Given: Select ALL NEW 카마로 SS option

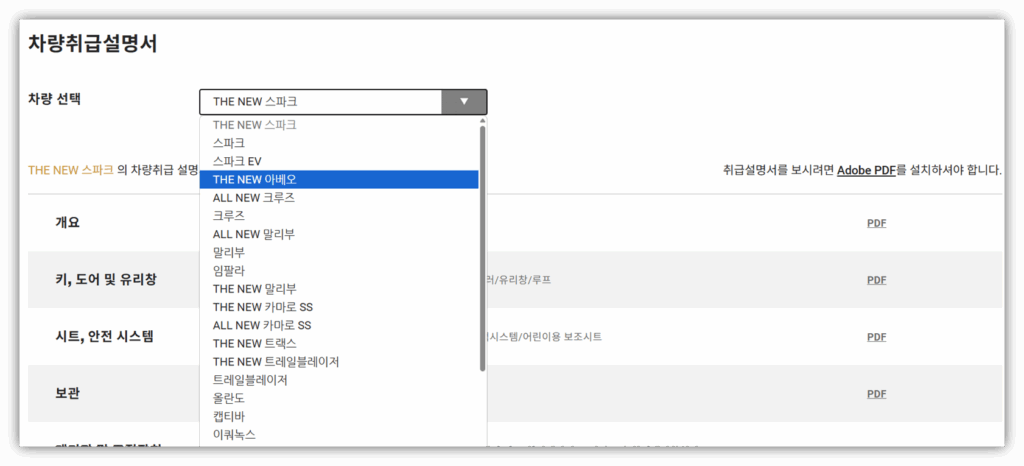Looking at the screenshot, I should (x=339, y=325).
